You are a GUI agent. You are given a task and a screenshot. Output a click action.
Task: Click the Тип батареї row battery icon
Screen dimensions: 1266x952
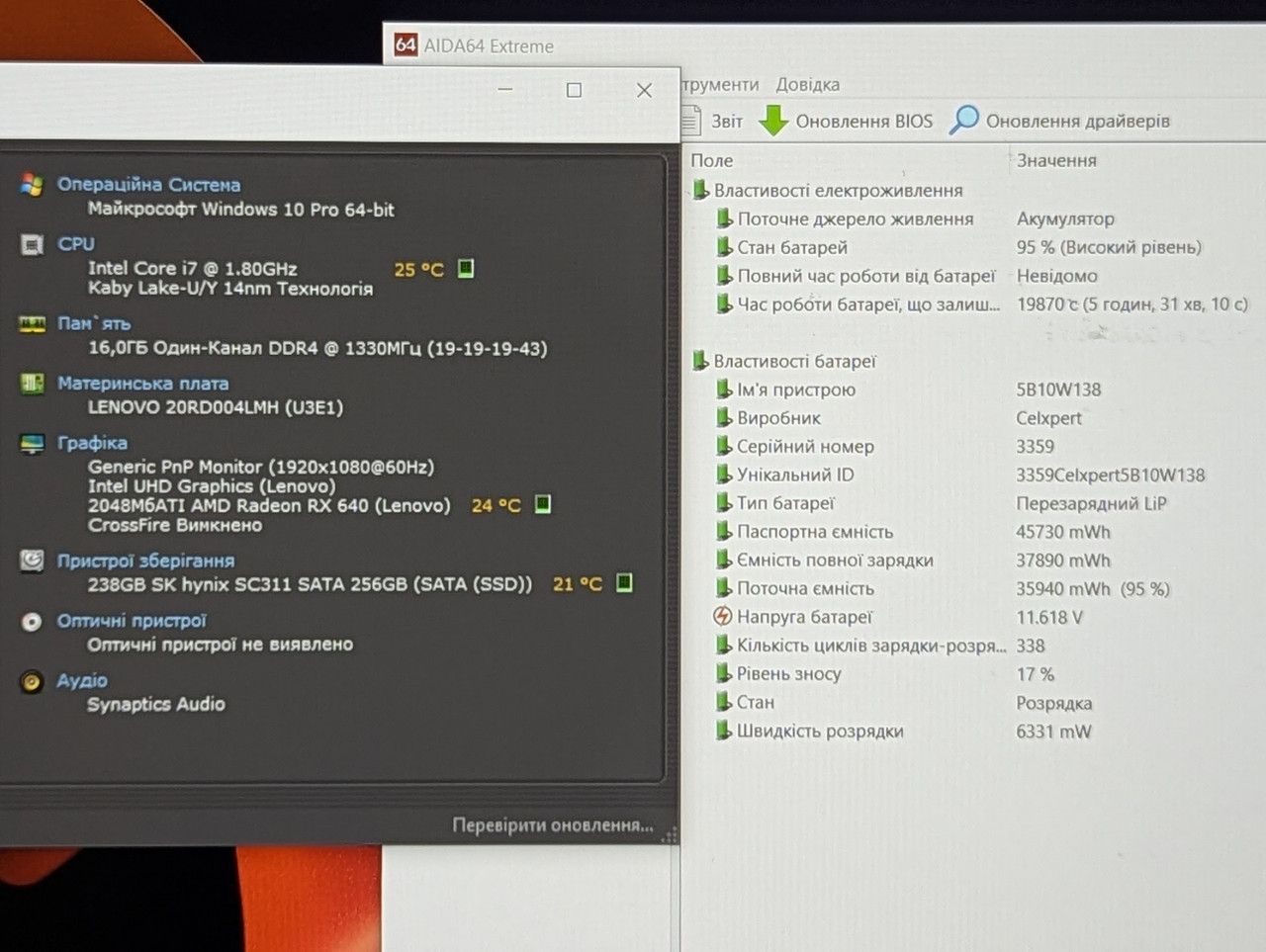pos(724,503)
